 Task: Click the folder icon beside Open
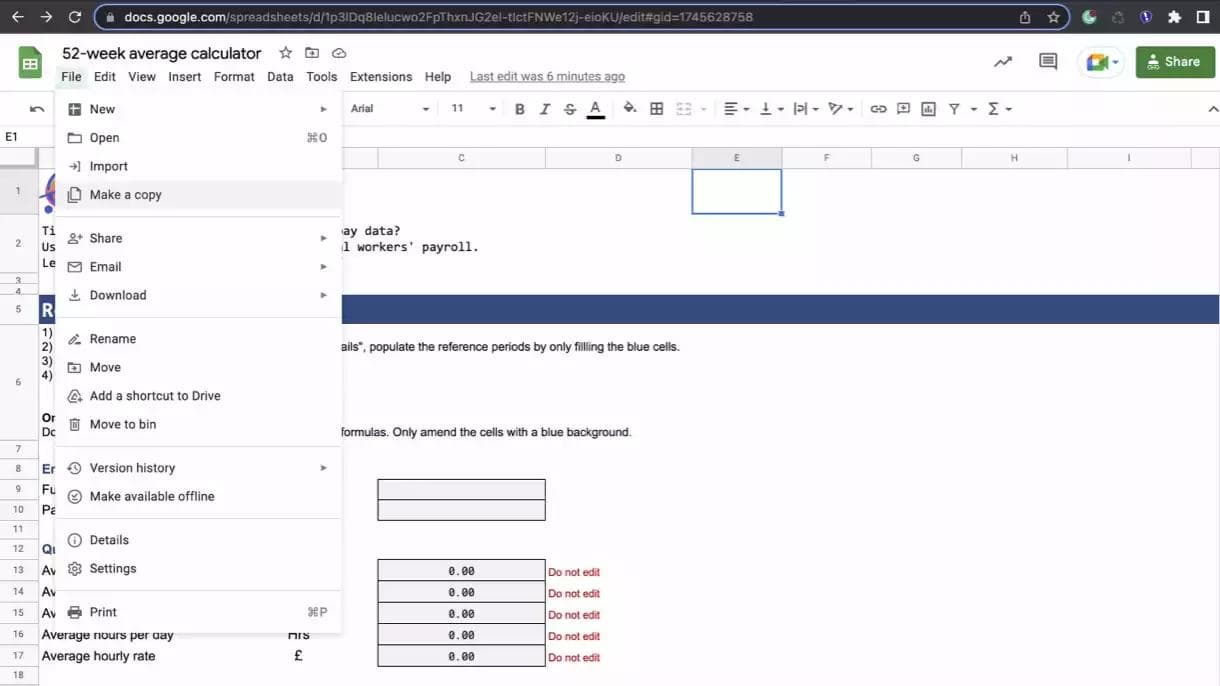[74, 138]
